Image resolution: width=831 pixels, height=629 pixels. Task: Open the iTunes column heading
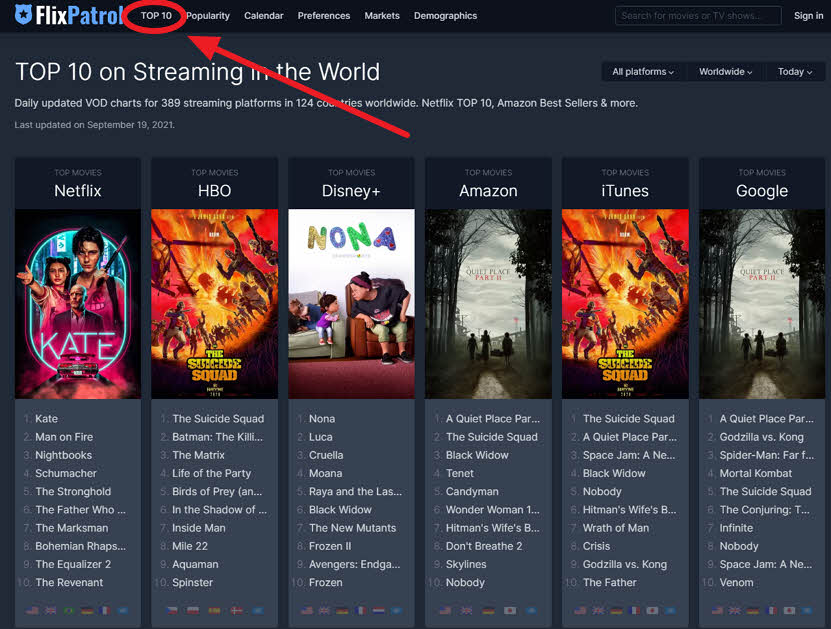tap(625, 191)
